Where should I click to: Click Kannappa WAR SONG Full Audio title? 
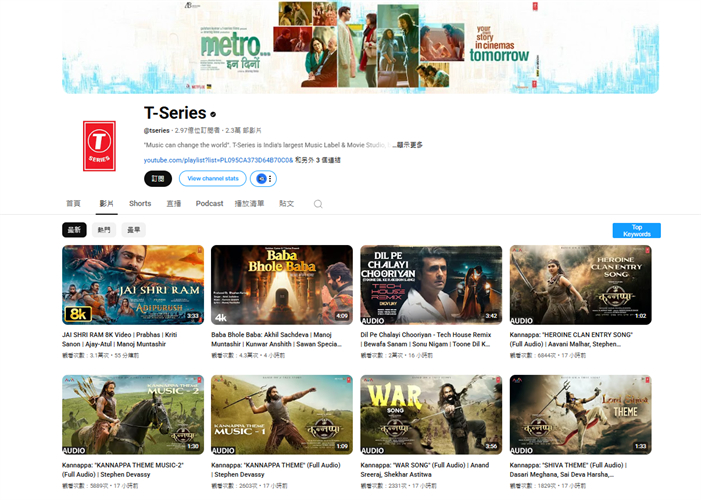pyautogui.click(x=425, y=470)
